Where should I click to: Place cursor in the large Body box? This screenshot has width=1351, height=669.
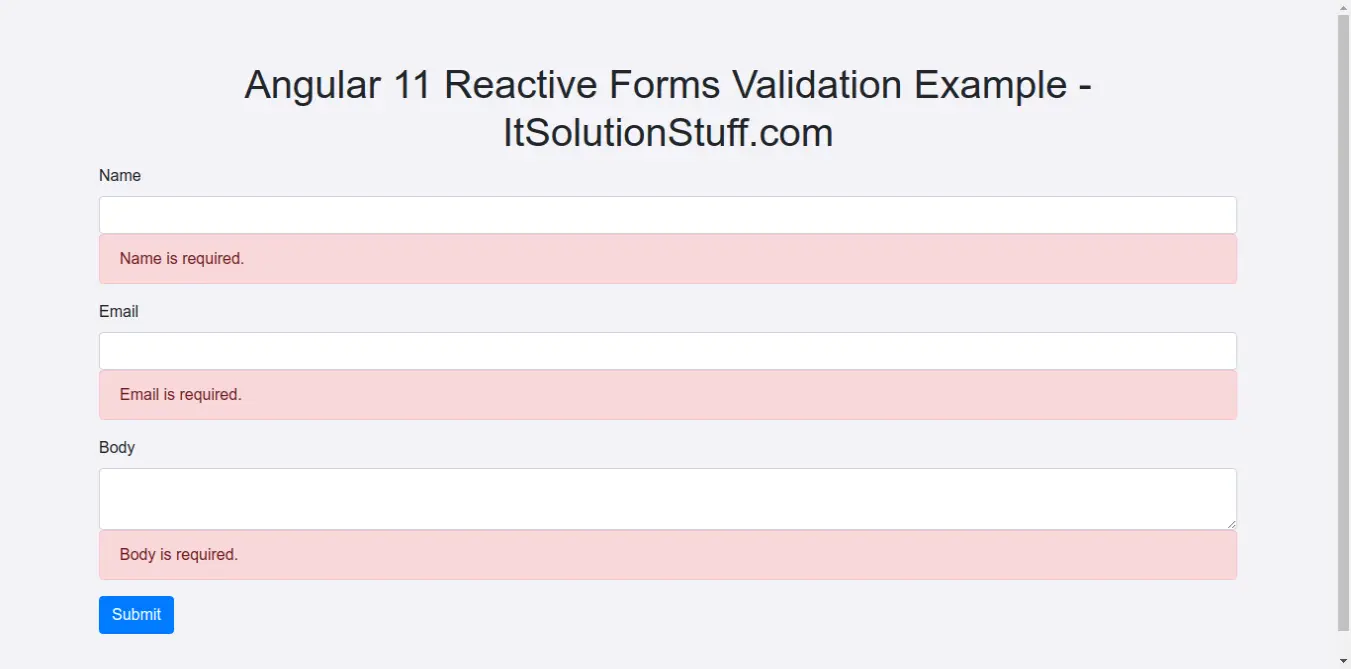[x=667, y=497]
